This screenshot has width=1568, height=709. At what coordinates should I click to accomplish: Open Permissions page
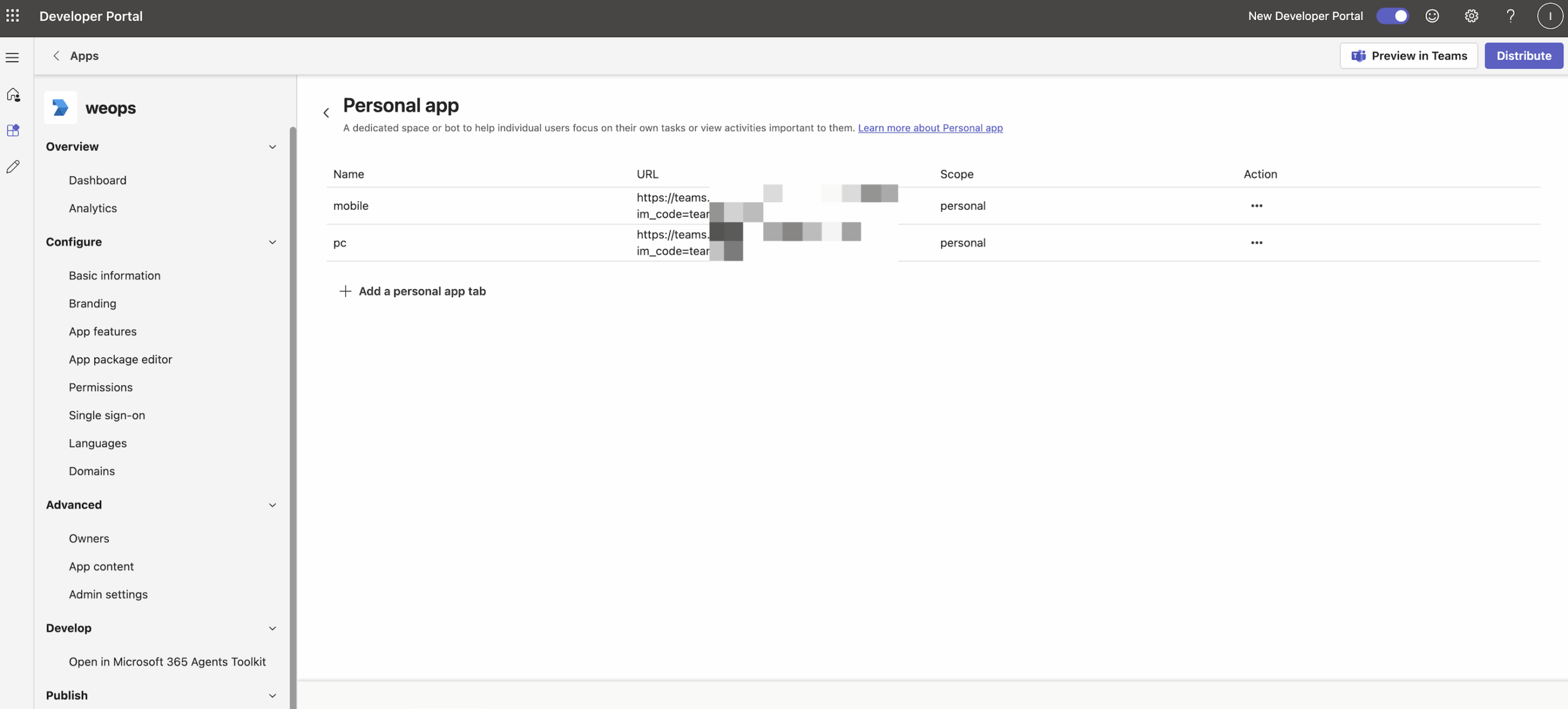point(100,387)
